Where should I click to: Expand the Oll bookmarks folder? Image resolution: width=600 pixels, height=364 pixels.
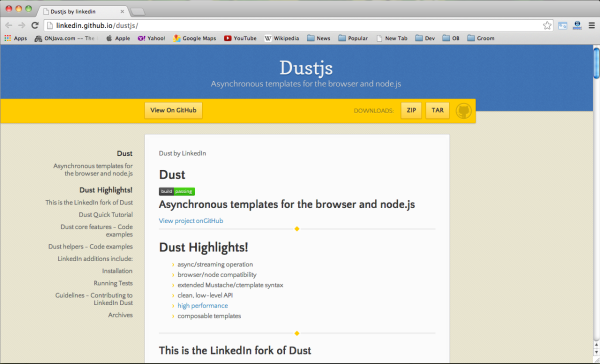click(x=451, y=38)
